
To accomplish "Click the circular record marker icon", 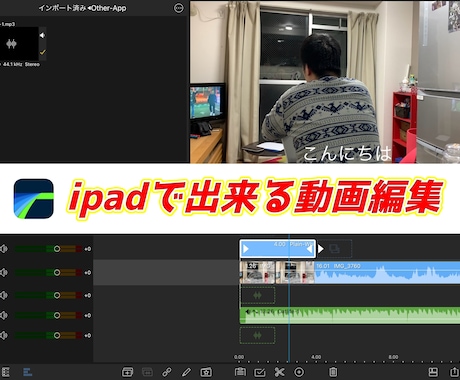I will (299, 372).
